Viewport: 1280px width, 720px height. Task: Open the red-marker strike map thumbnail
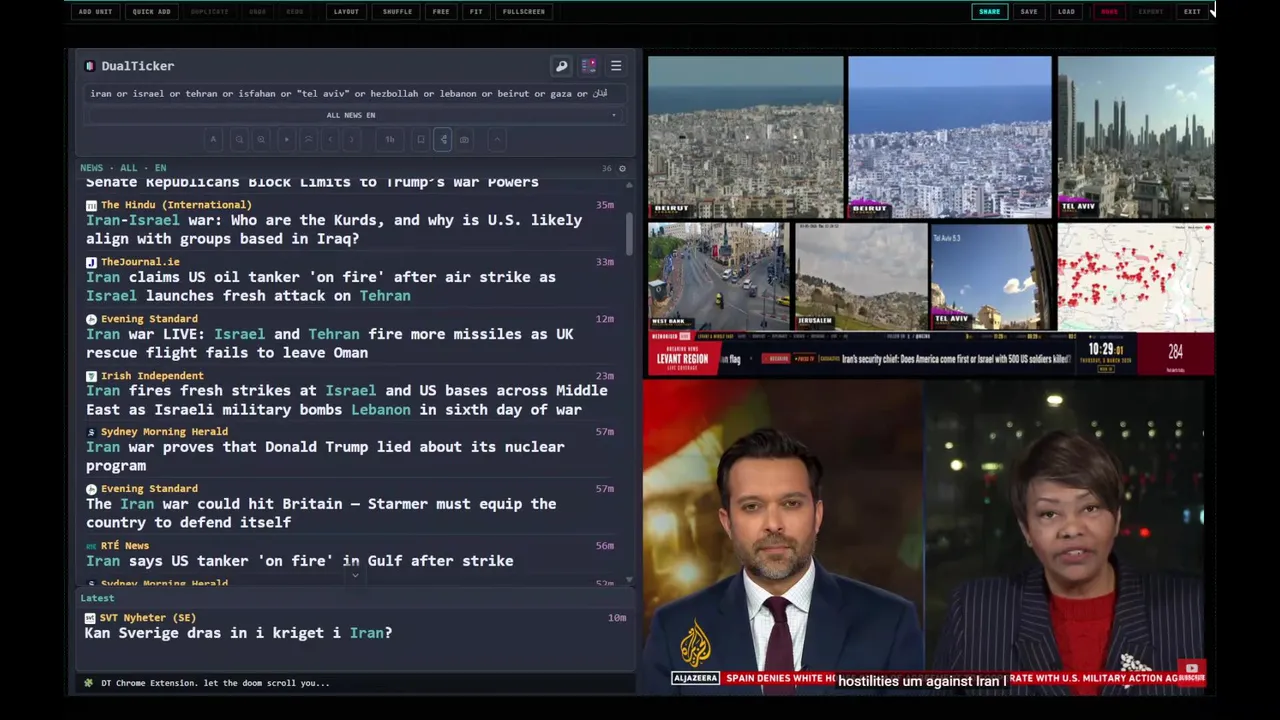[1136, 277]
